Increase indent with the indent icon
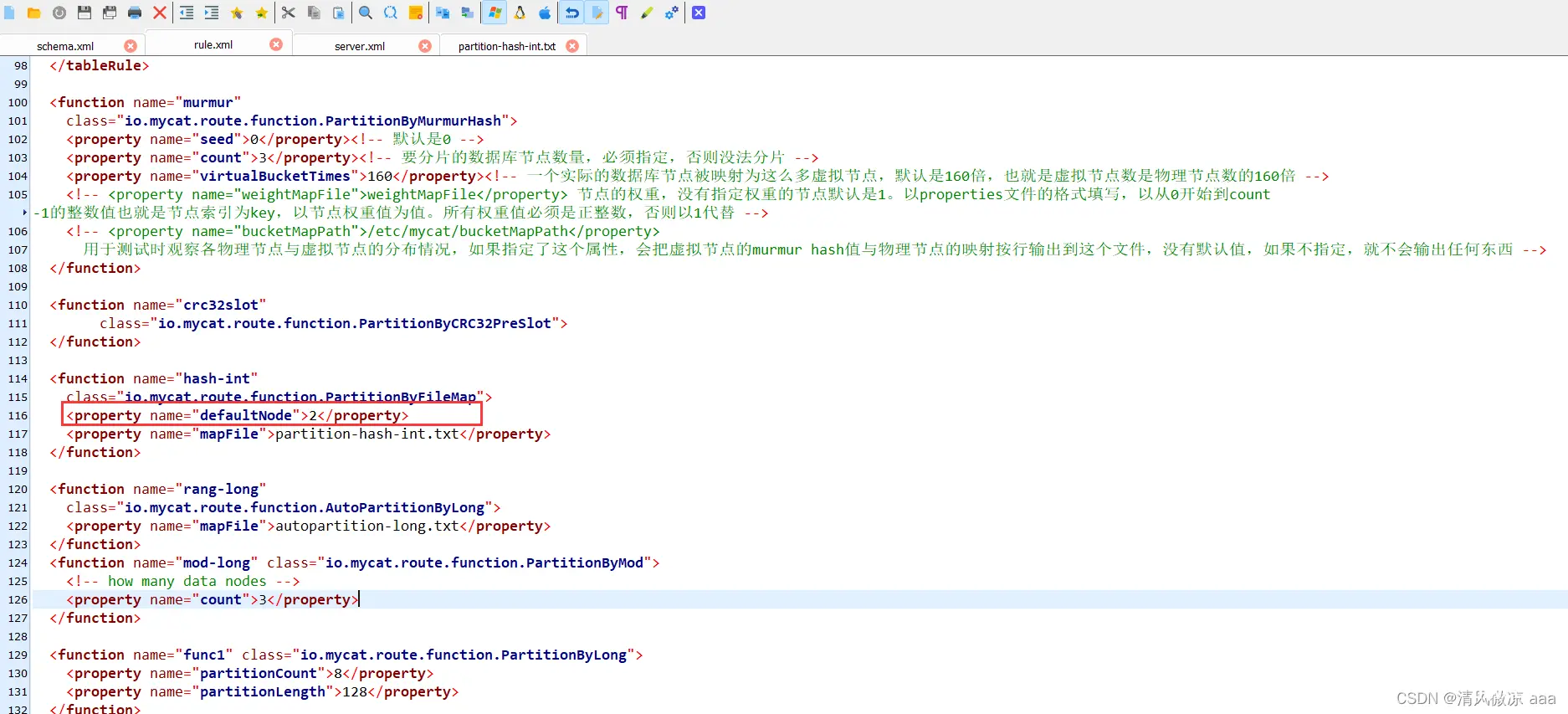Screen dimensions: 1568x714 point(212,13)
